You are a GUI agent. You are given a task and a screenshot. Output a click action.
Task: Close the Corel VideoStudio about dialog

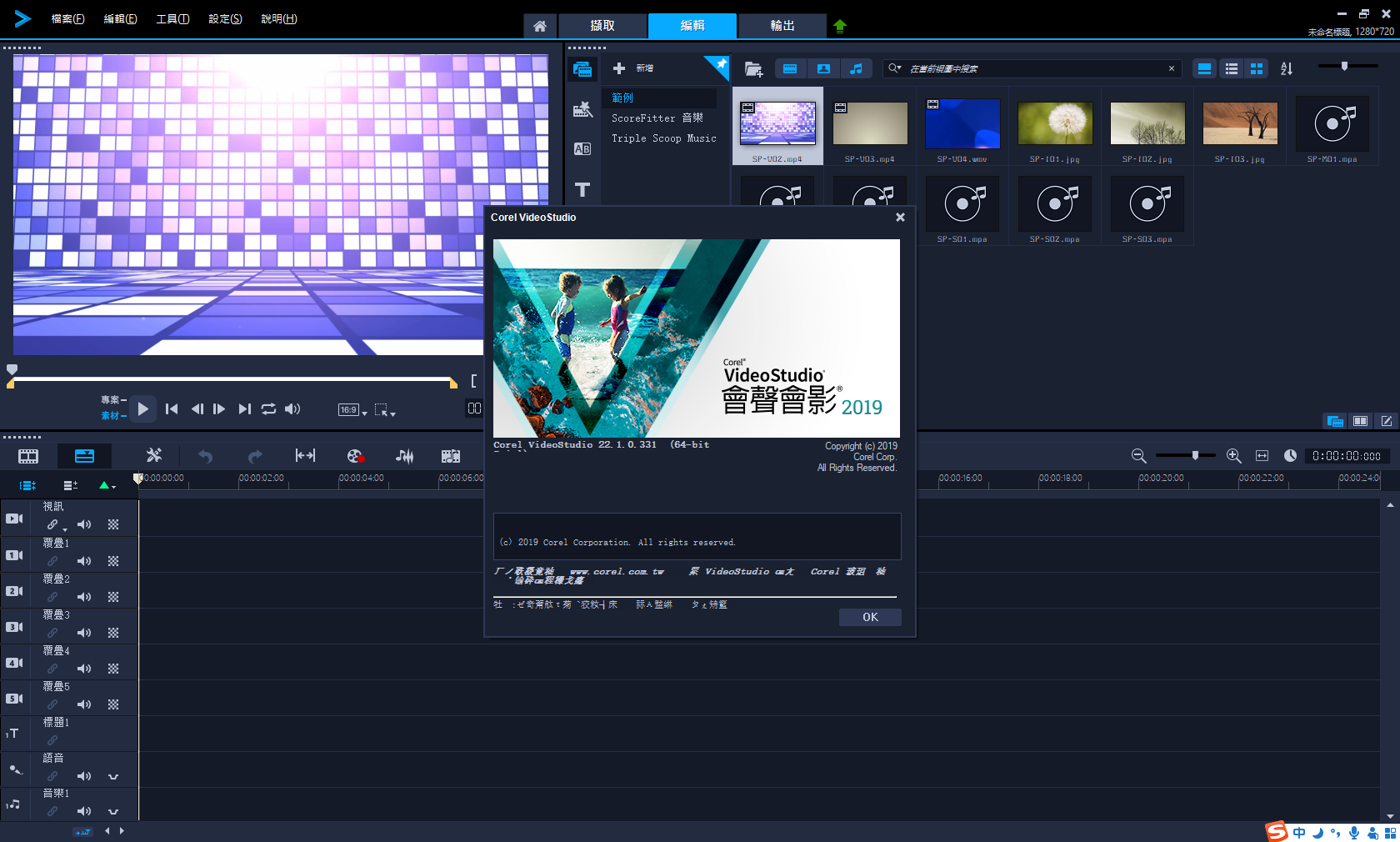(x=900, y=217)
